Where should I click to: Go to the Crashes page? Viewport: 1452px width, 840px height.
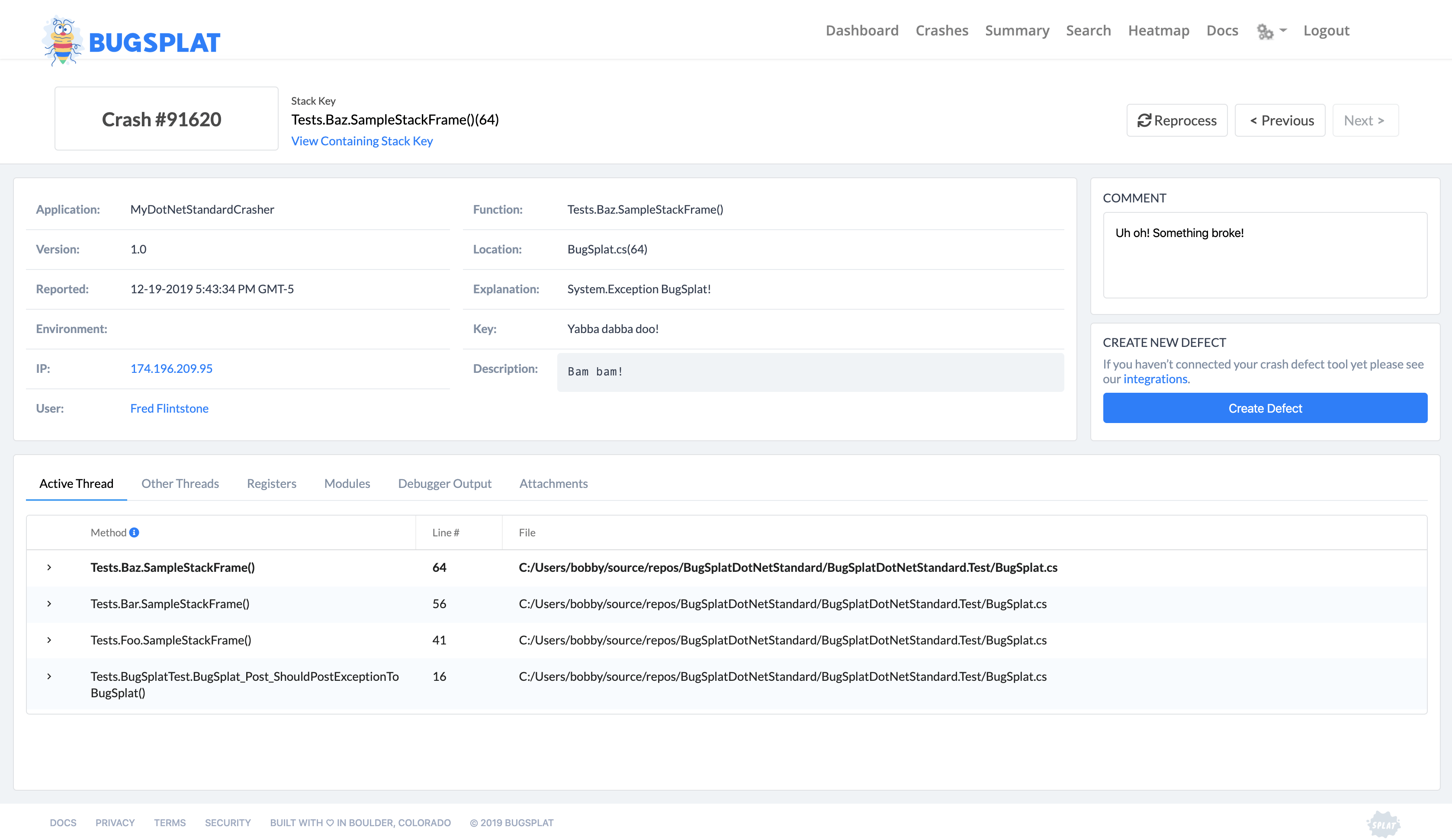pos(941,31)
